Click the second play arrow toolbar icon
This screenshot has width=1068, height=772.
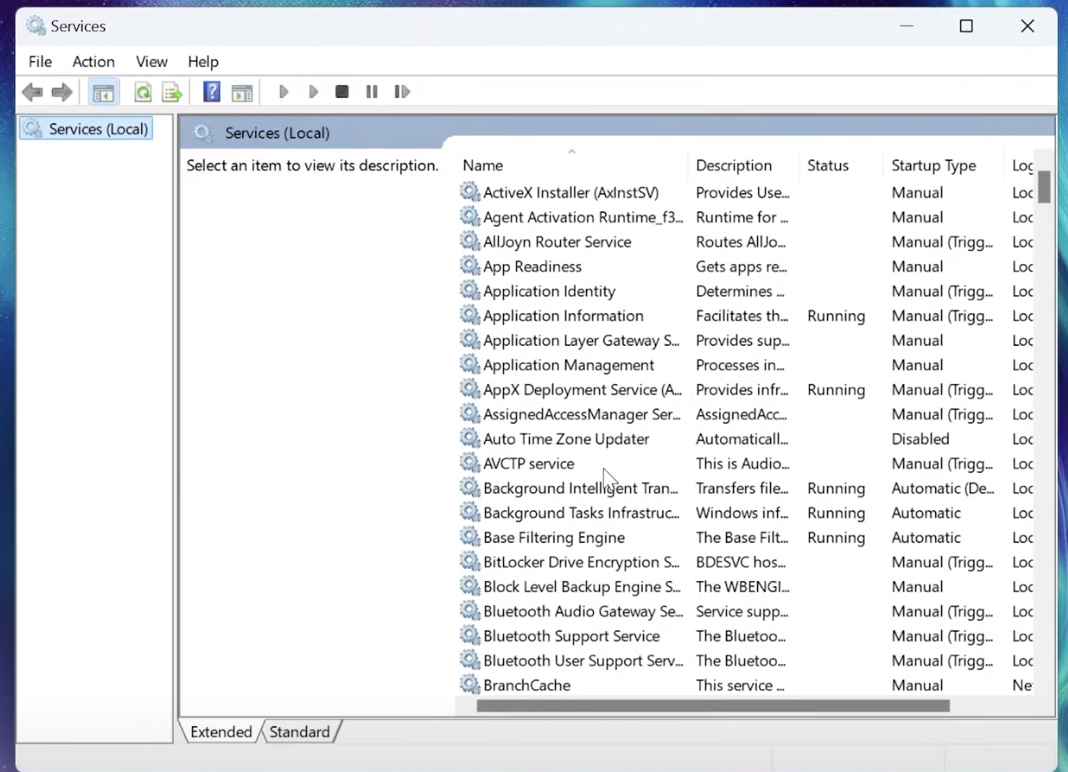point(313,91)
